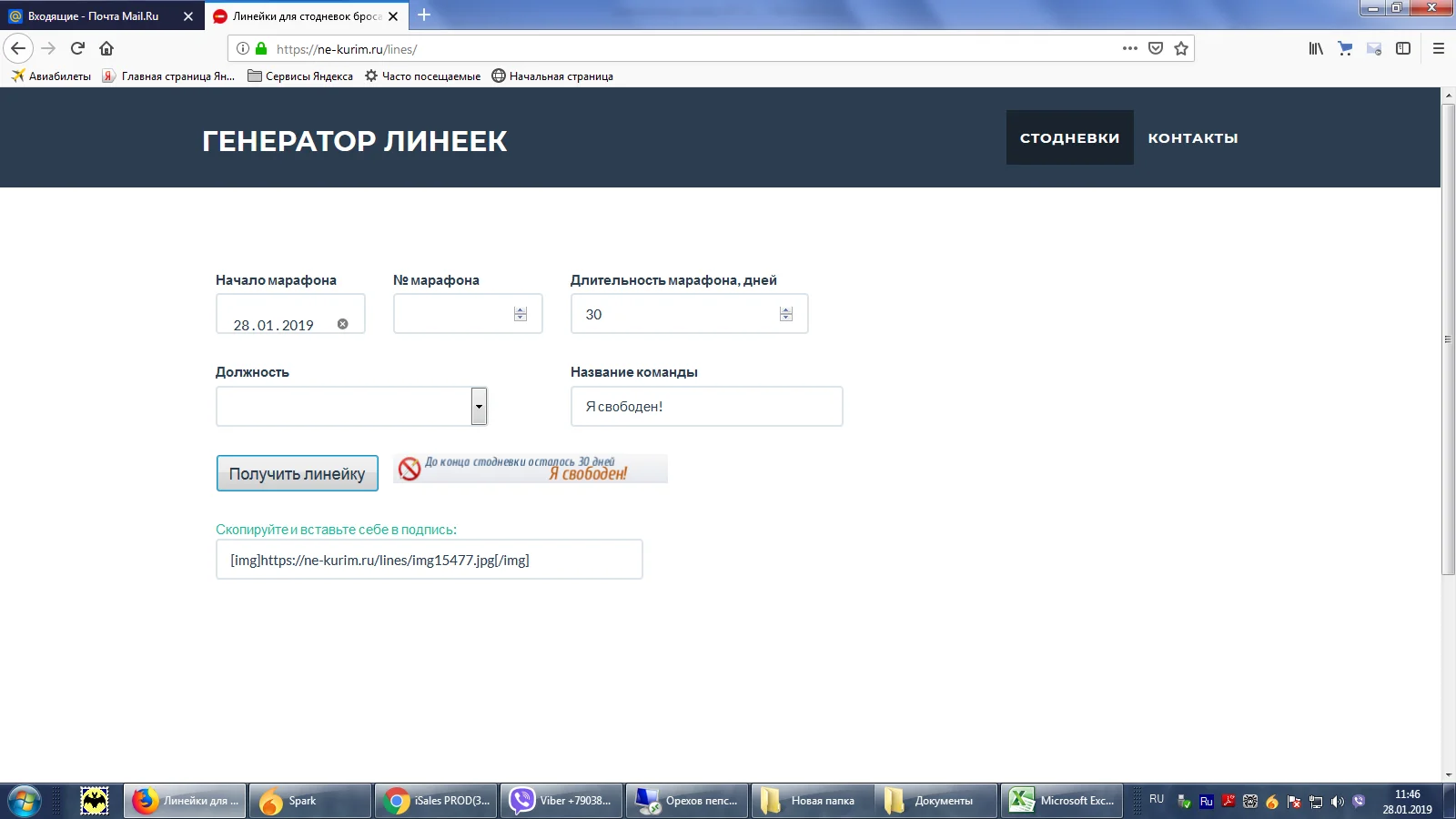The width and height of the screenshot is (1456, 819).
Task: Select the Линейки для стодневок tab
Action: tap(308, 16)
